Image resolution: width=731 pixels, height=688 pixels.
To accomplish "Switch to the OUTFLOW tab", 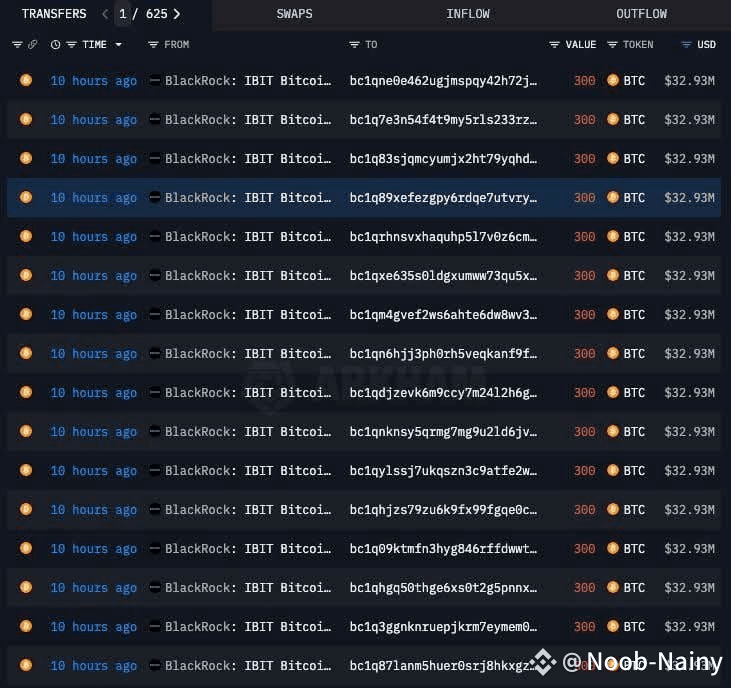I will (x=641, y=14).
